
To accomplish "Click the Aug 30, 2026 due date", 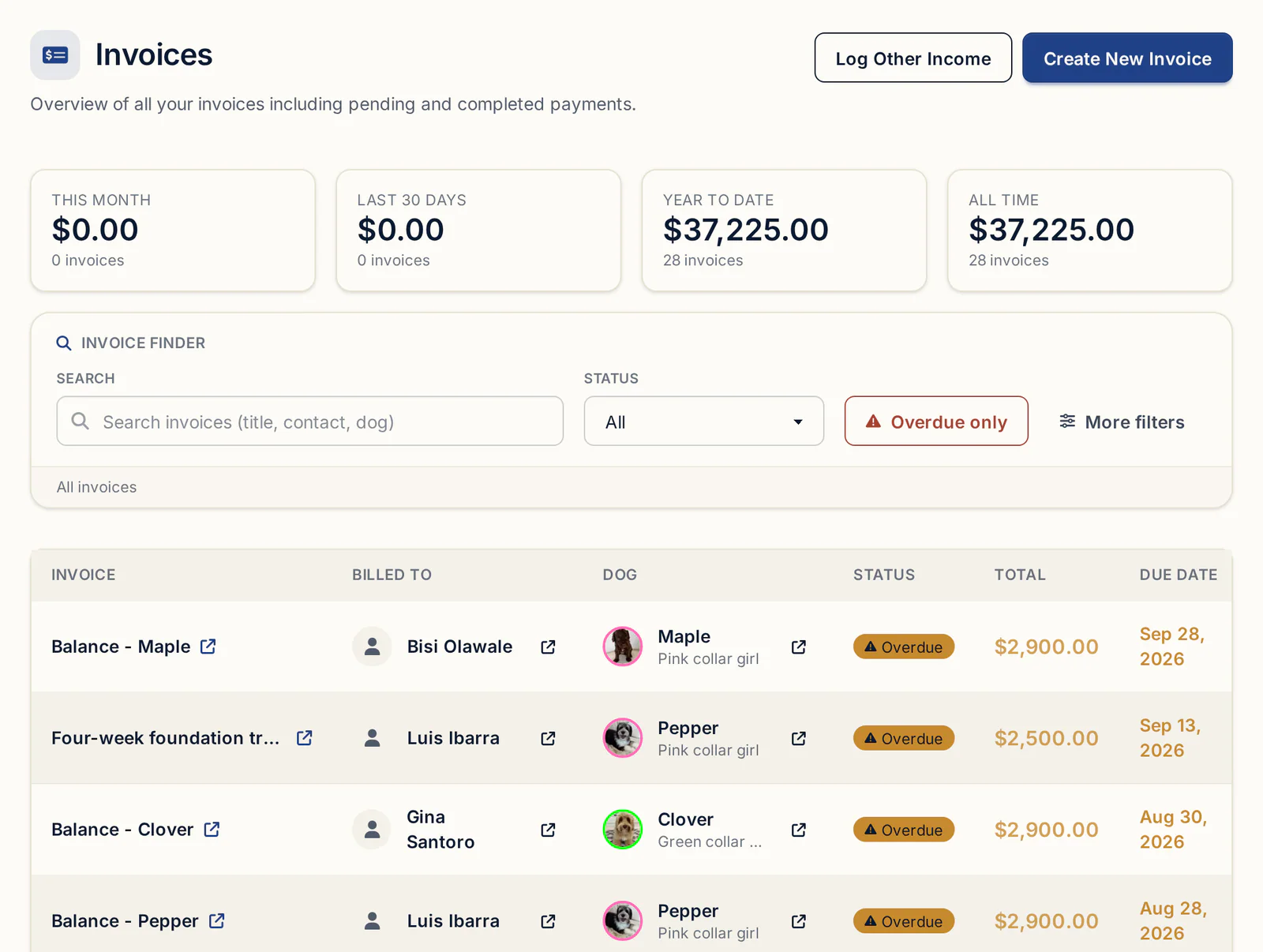I will [x=1174, y=830].
